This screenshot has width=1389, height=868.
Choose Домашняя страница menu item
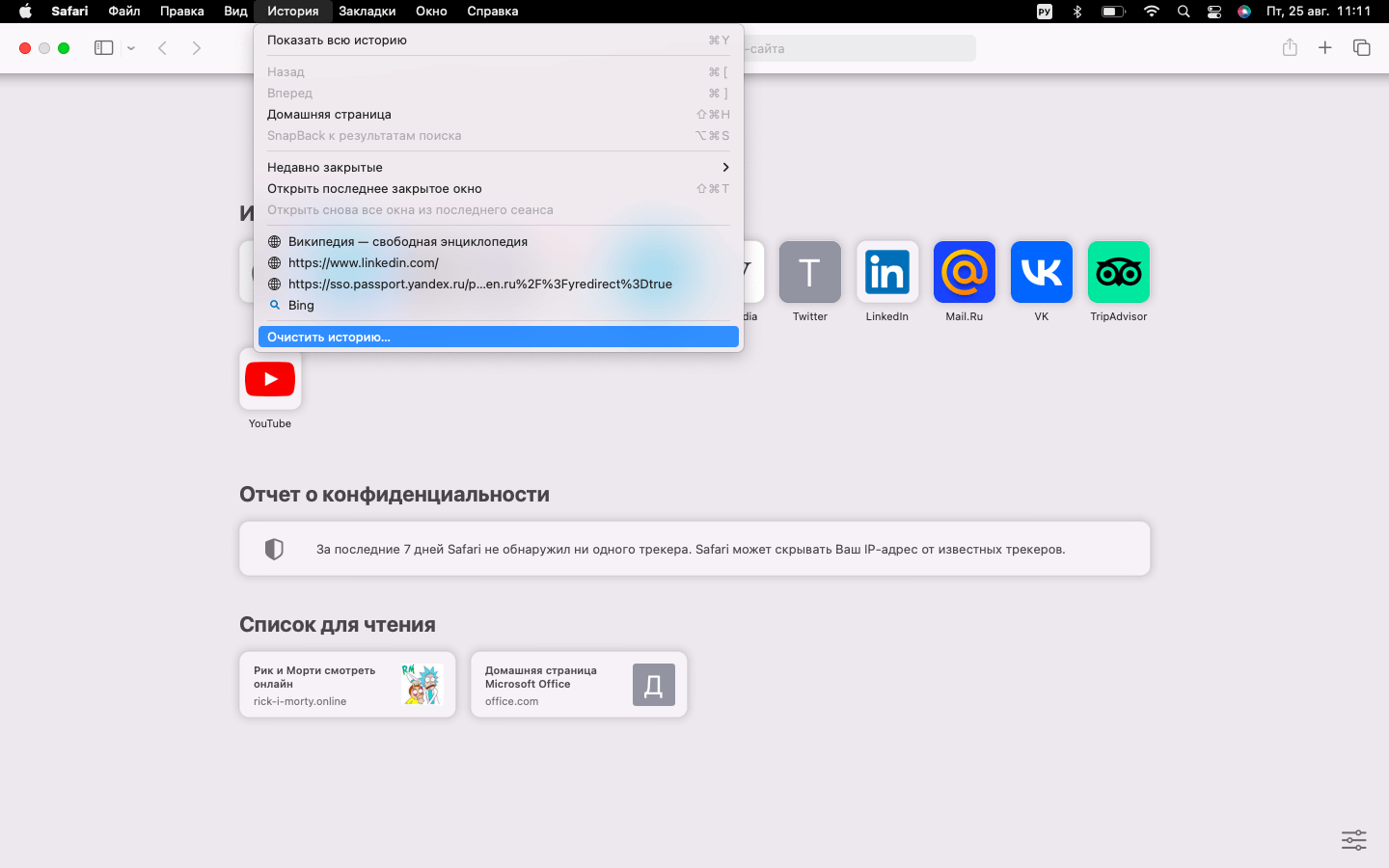tap(499, 115)
